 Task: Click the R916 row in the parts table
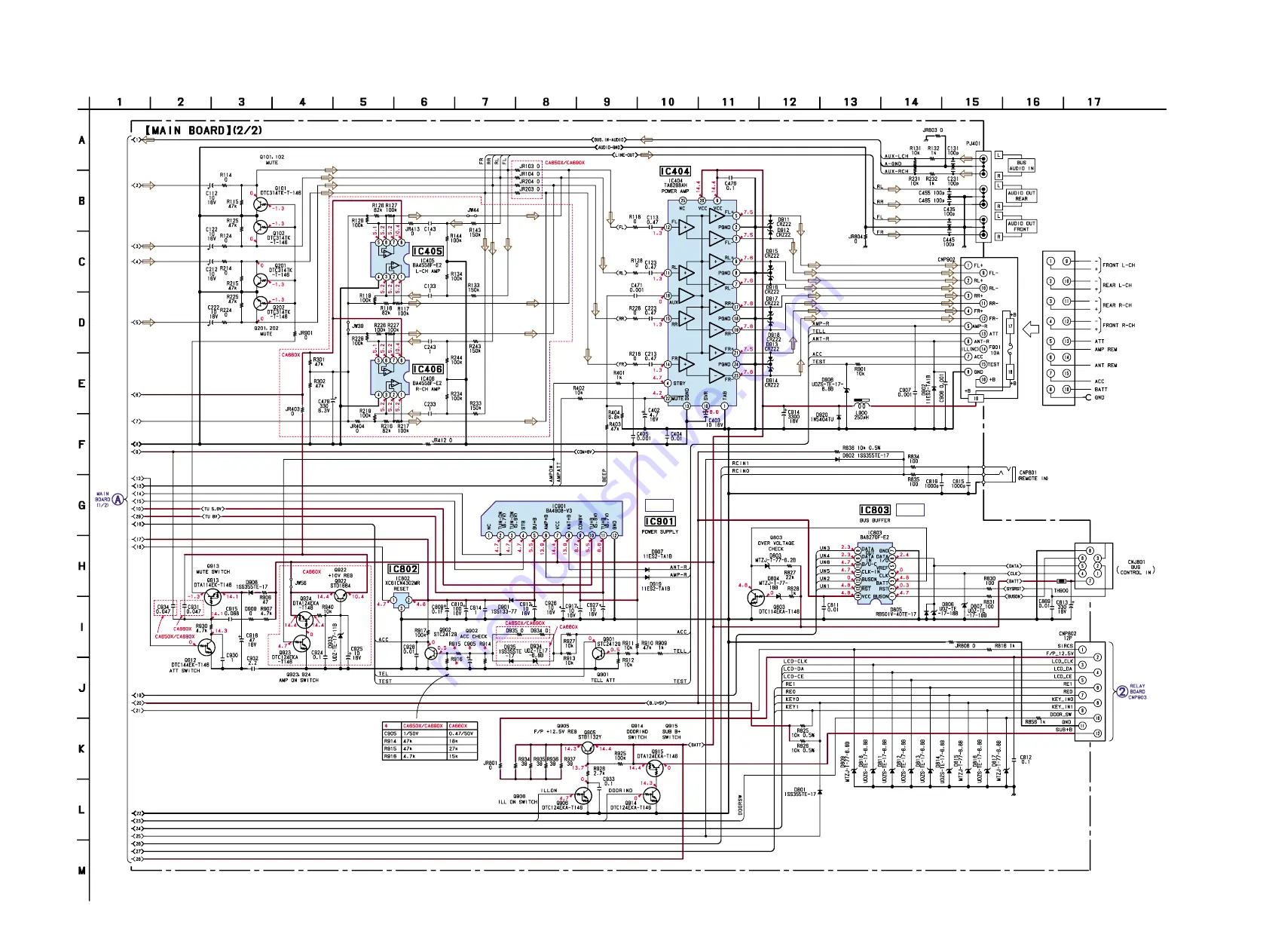click(430, 756)
